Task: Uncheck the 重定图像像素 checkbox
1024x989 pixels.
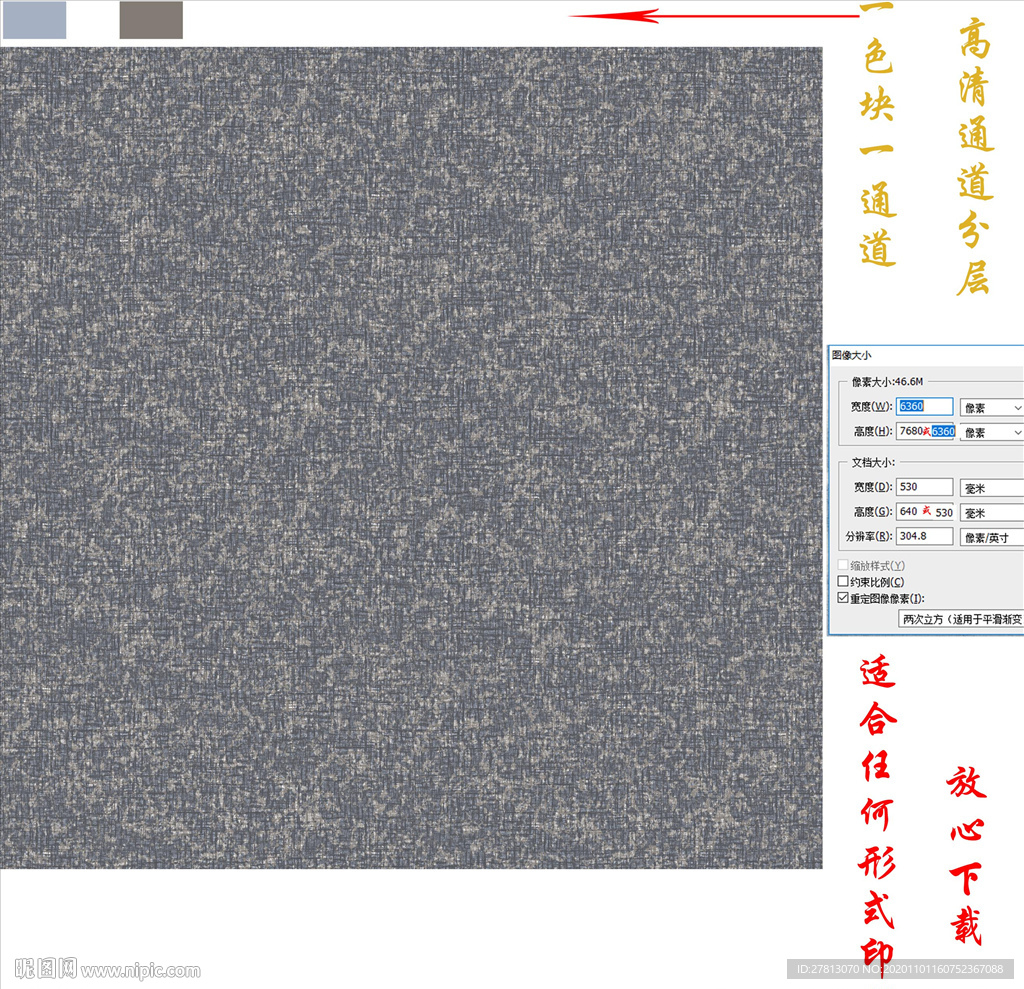Action: pyautogui.click(x=843, y=598)
